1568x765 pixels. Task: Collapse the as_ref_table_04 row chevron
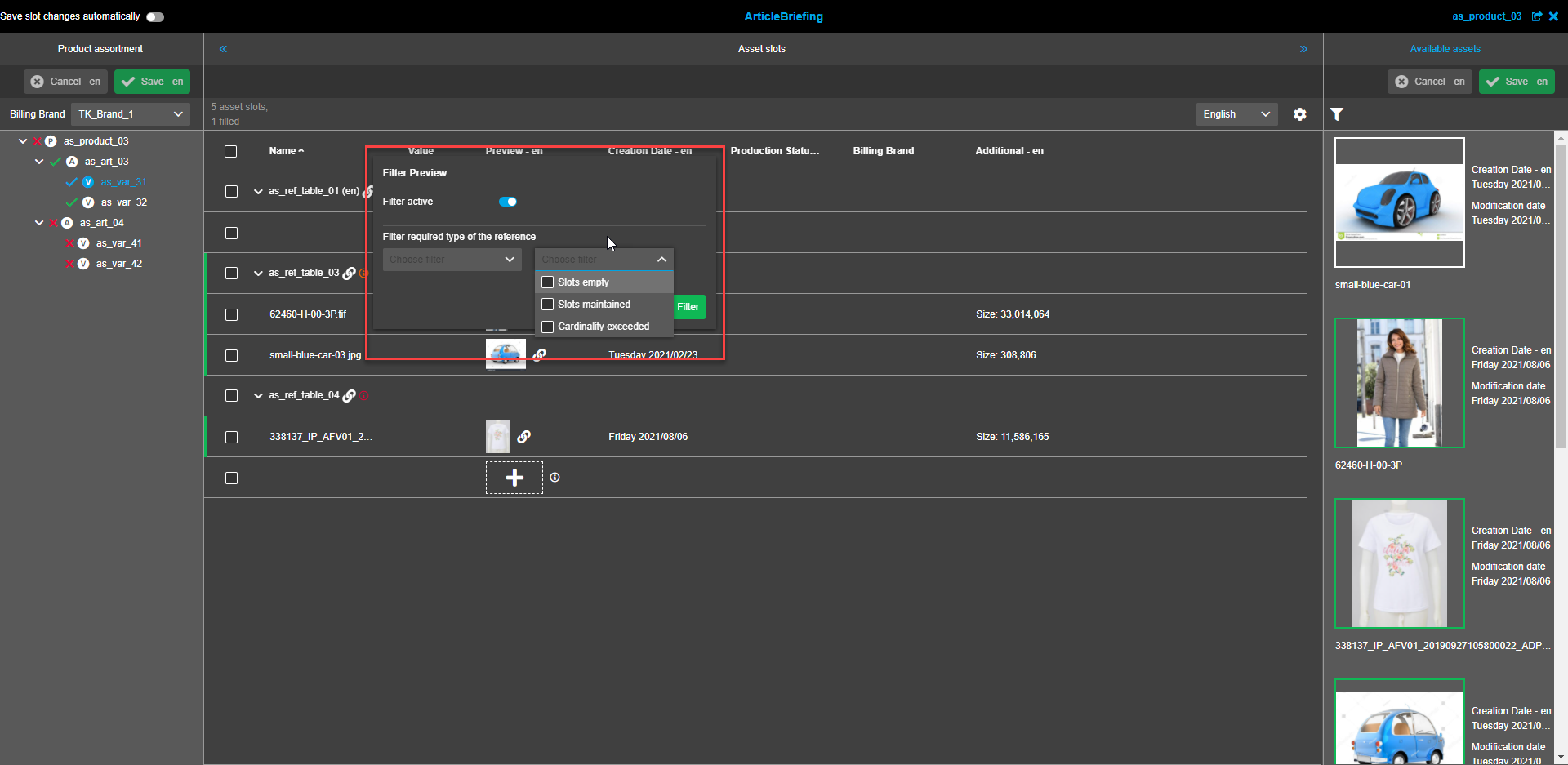point(257,395)
